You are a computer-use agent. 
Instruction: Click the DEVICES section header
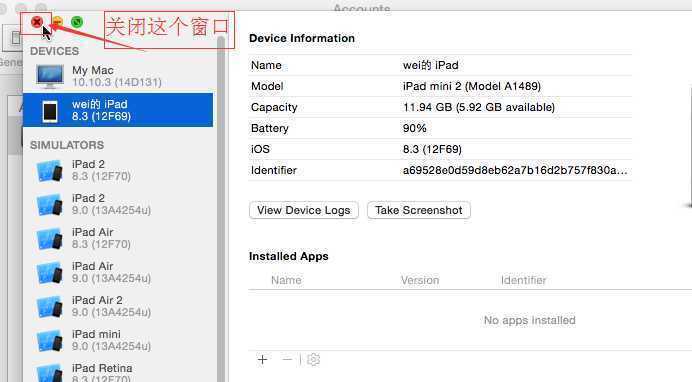55,51
